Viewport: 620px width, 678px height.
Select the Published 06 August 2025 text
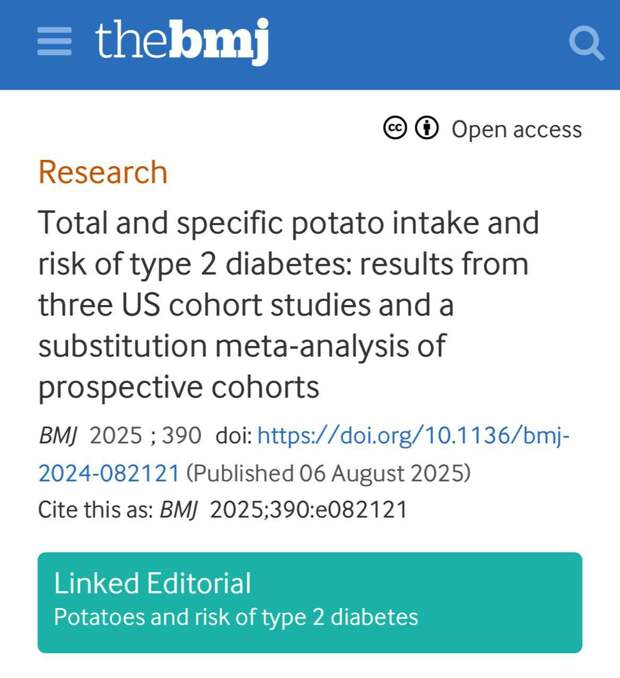(329, 473)
